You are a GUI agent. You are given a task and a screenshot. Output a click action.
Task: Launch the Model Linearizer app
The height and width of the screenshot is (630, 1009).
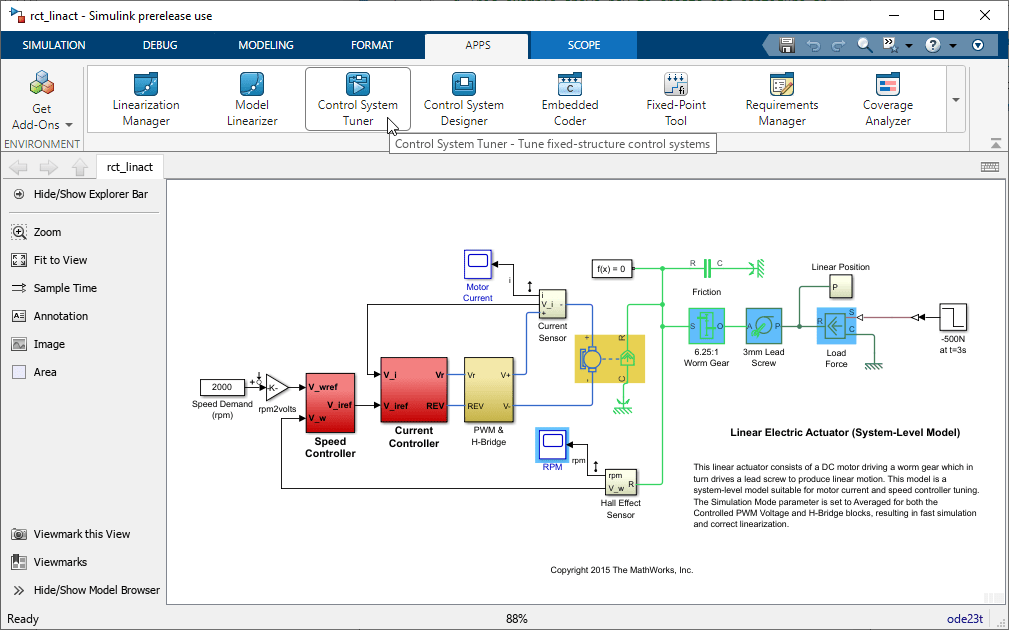coord(252,99)
